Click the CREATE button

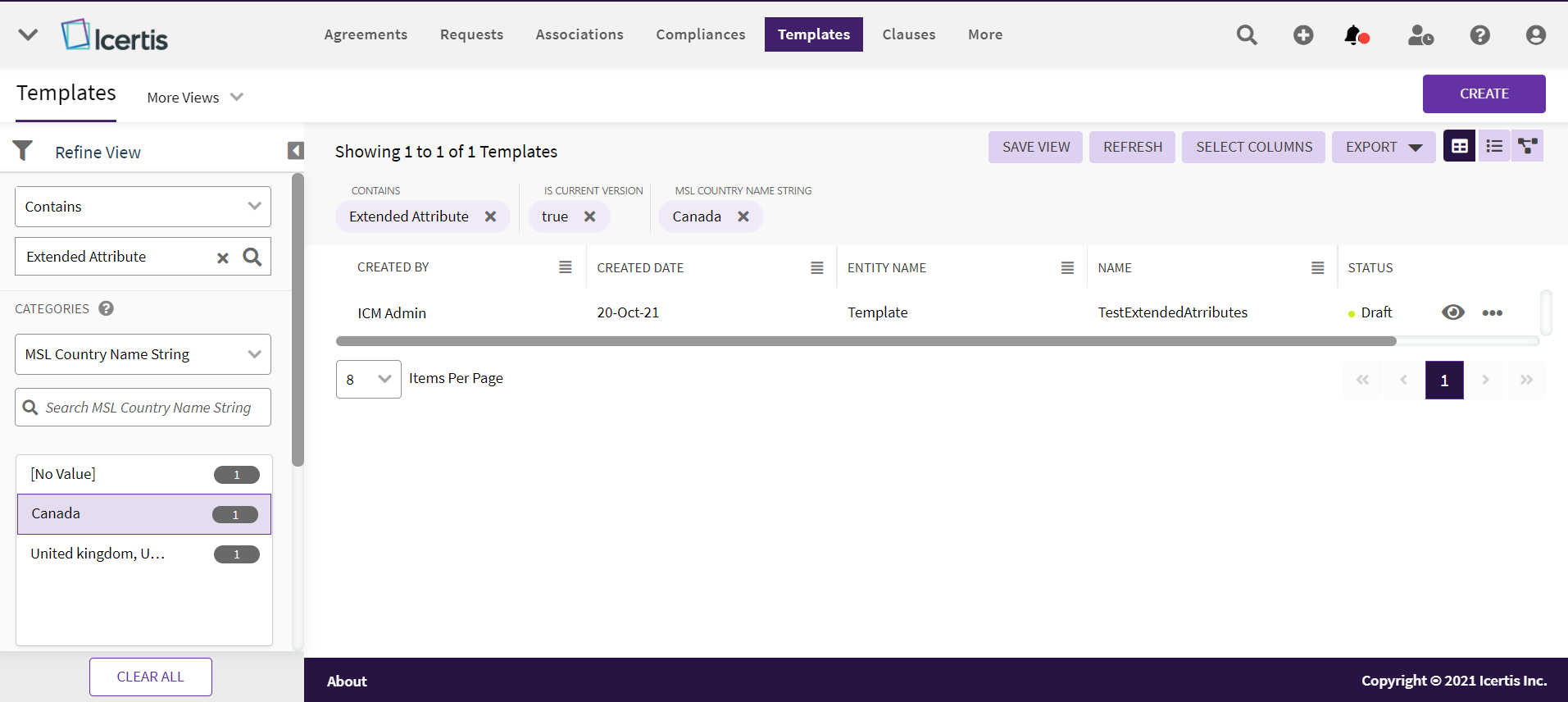click(x=1484, y=93)
